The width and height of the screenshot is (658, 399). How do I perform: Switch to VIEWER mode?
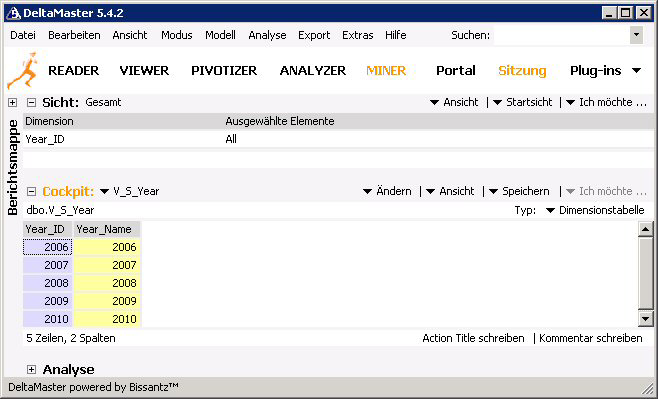[x=144, y=70]
